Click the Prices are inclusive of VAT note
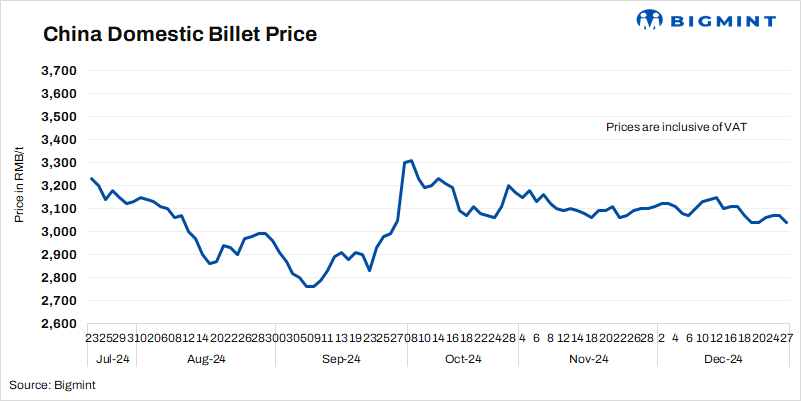The image size is (801, 401). pos(677,127)
